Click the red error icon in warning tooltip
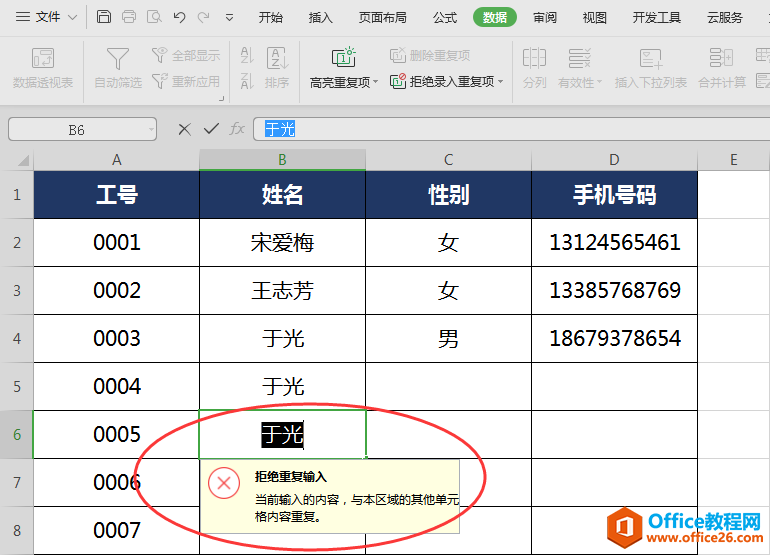 coord(224,482)
